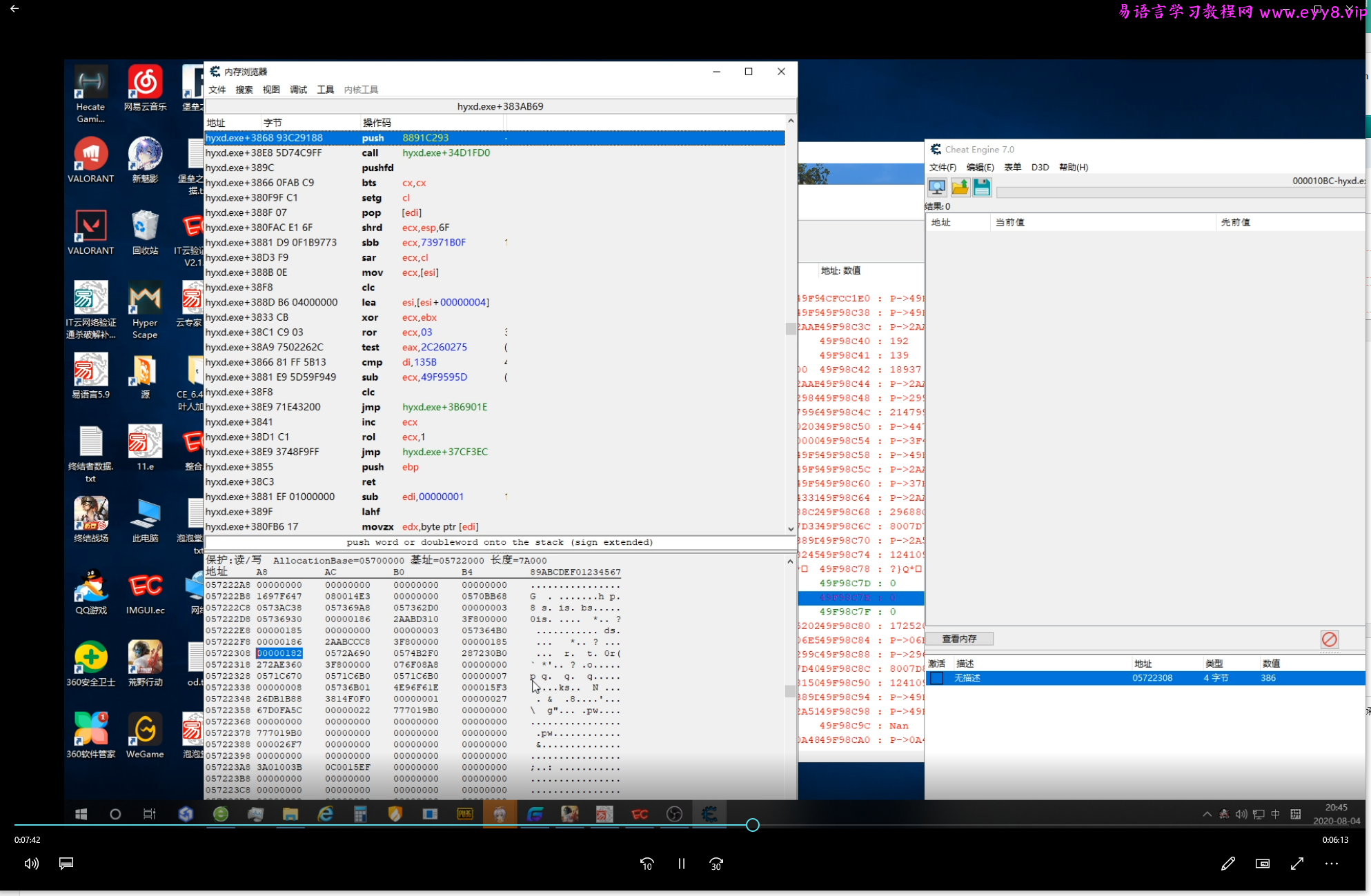
Task: Click Cheat Engine's open file folder icon
Action: tap(960, 187)
